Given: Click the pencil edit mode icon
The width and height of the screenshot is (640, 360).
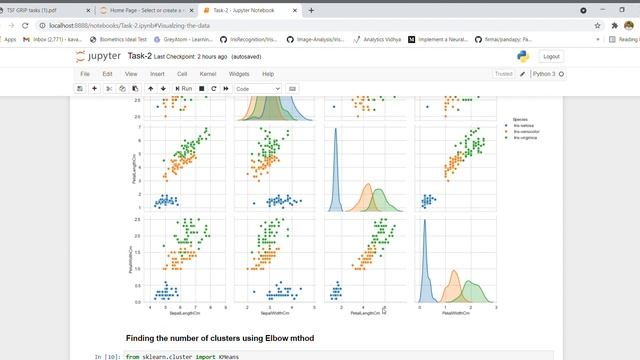Looking at the screenshot, I should pyautogui.click(x=522, y=74).
